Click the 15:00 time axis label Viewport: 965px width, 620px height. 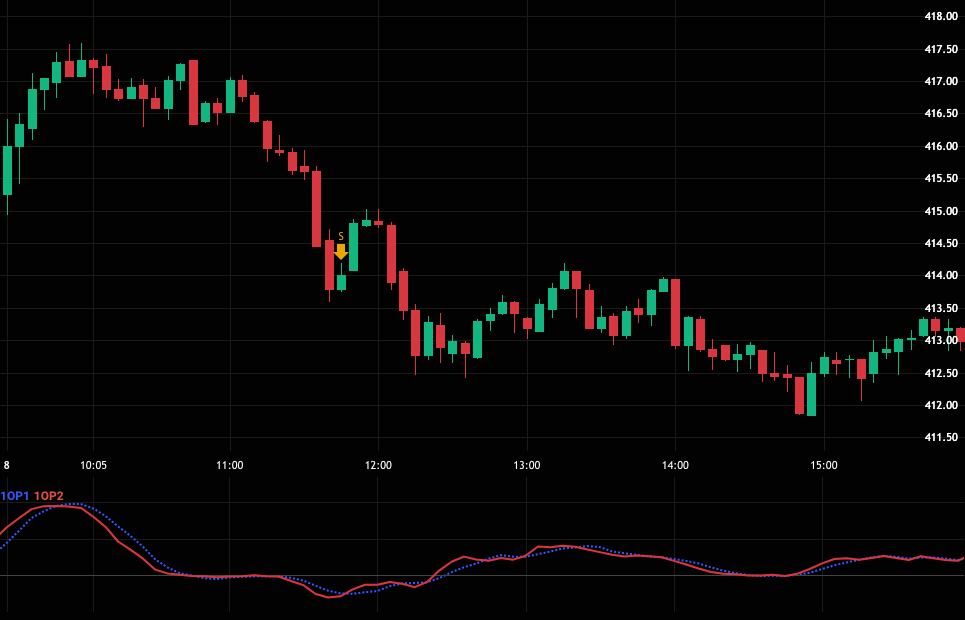click(823, 465)
